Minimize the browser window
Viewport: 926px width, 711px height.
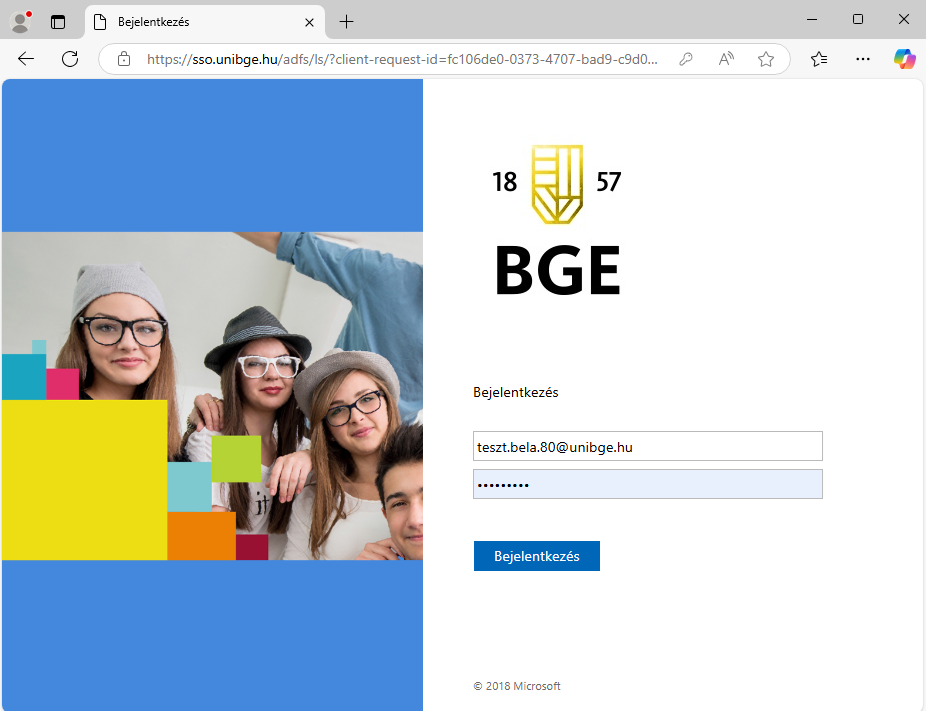(x=812, y=19)
